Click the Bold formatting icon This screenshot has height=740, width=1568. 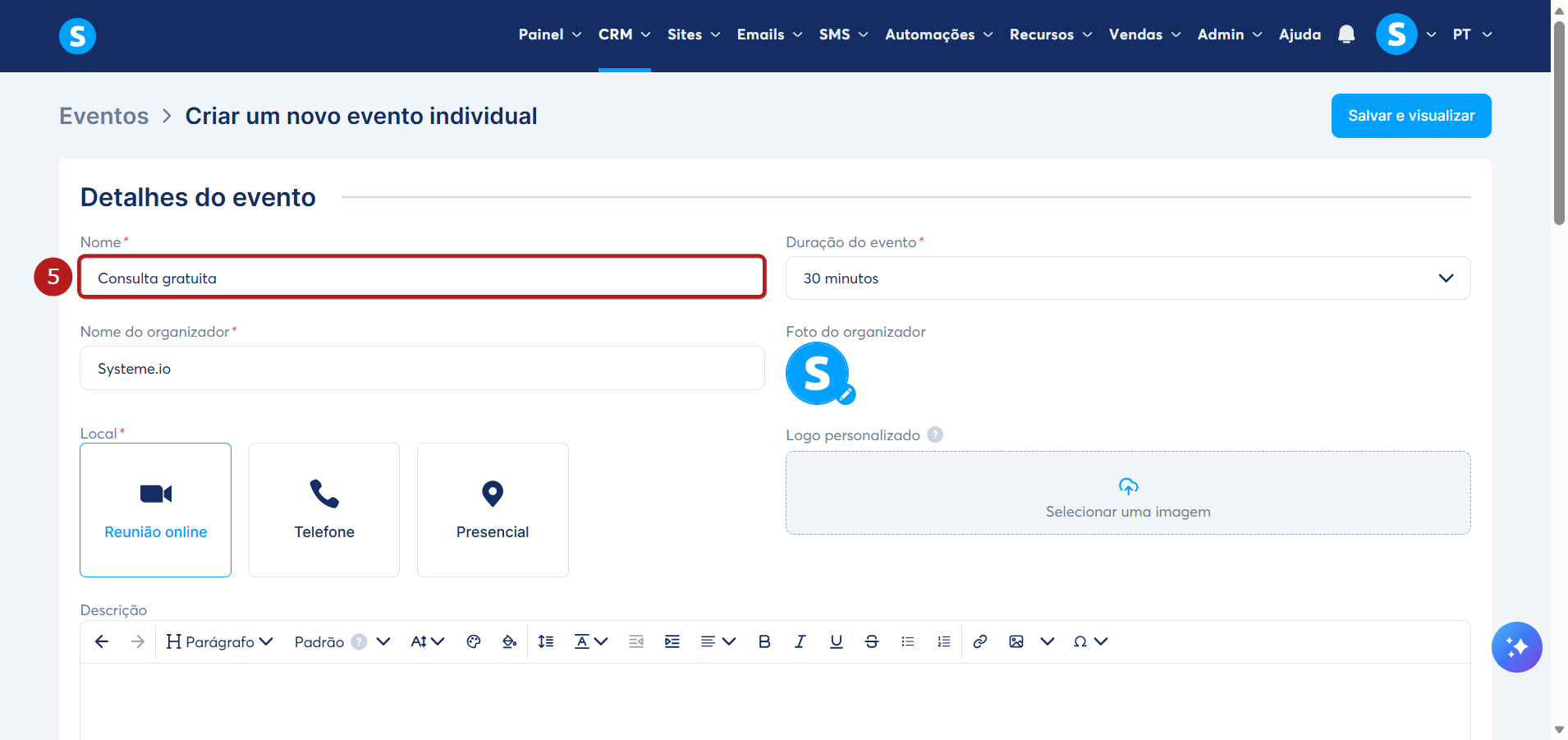(764, 641)
